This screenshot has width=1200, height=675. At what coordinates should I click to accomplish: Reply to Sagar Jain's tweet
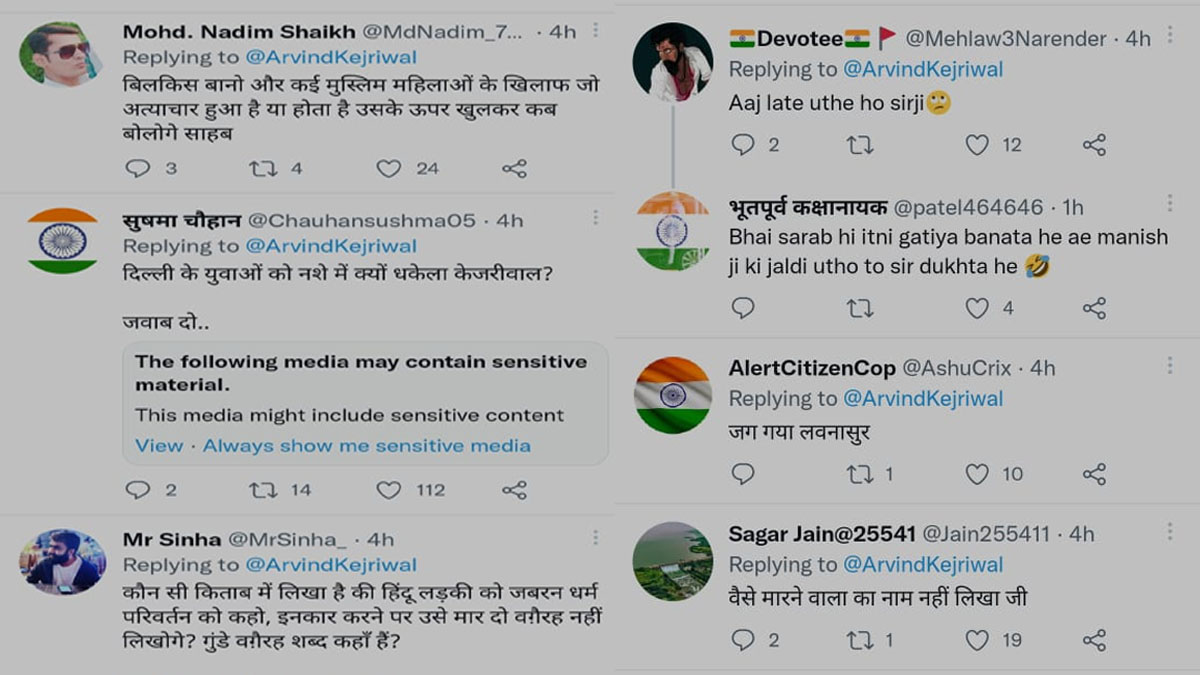[x=743, y=640]
